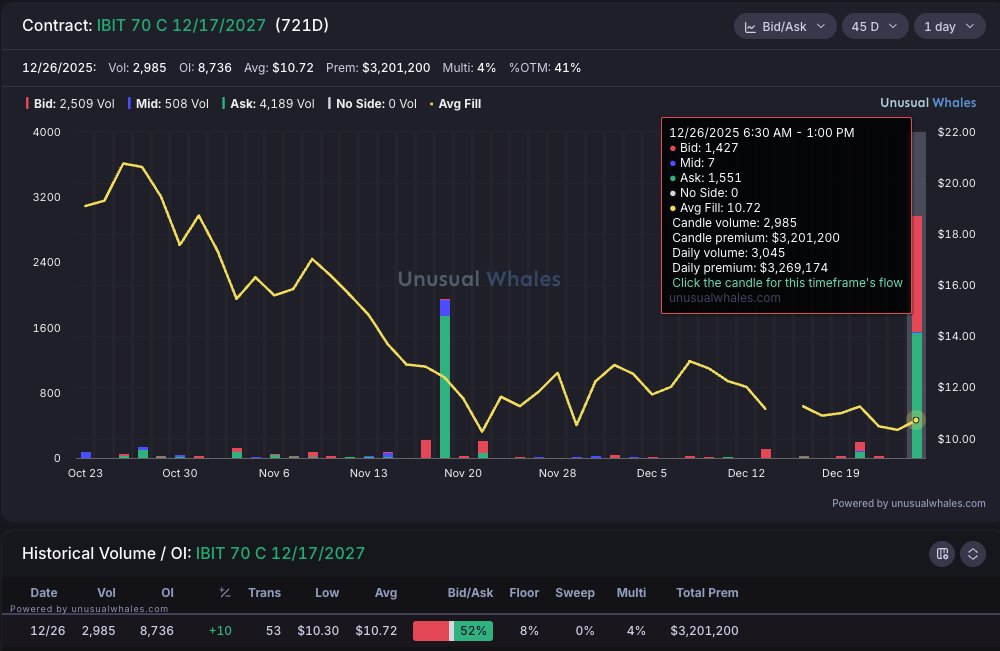Sort by the Date column header
This screenshot has height=651, width=1000.
(44, 593)
